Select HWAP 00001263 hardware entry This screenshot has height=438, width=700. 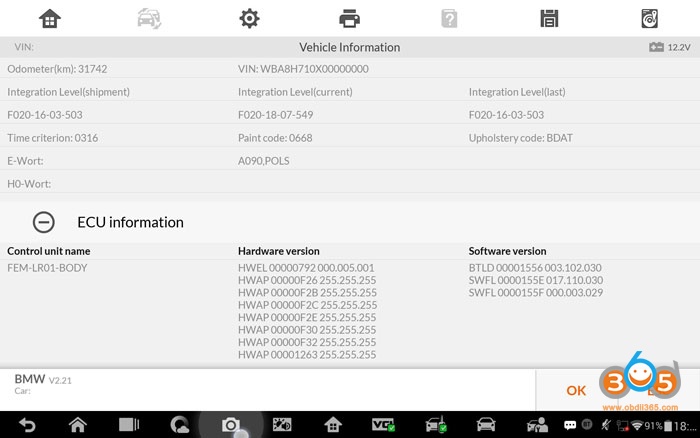pyautogui.click(x=307, y=355)
